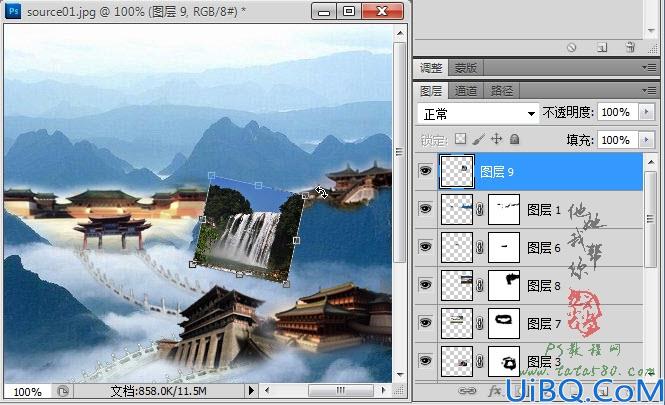
Task: Click the layers list scrollbar thumb
Action: click(x=651, y=219)
